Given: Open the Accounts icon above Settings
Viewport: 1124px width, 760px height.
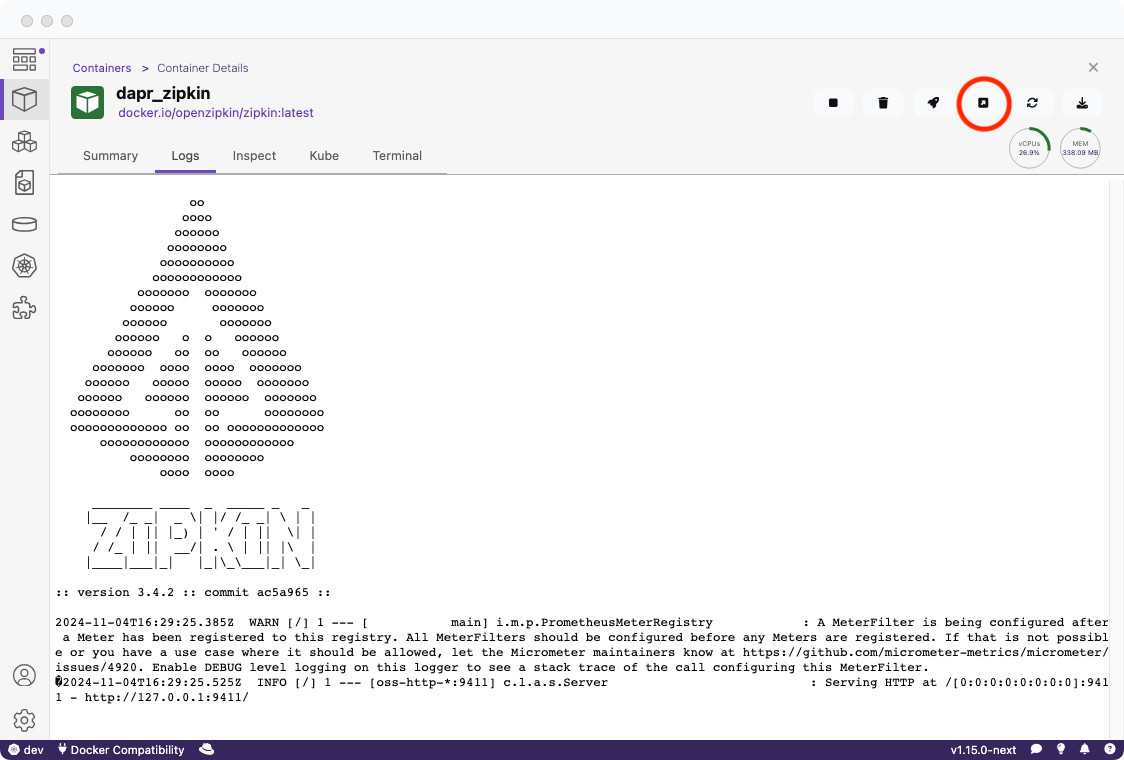Looking at the screenshot, I should (x=25, y=675).
